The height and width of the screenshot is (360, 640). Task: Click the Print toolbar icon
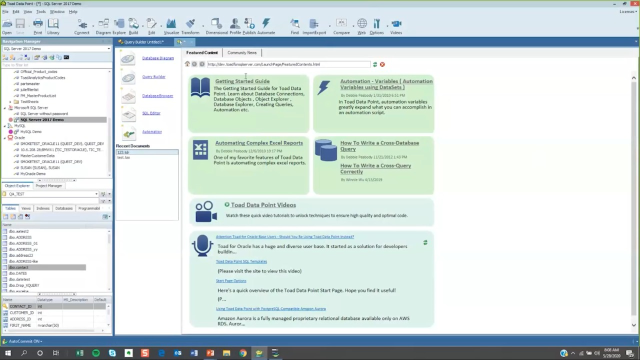coord(38,26)
